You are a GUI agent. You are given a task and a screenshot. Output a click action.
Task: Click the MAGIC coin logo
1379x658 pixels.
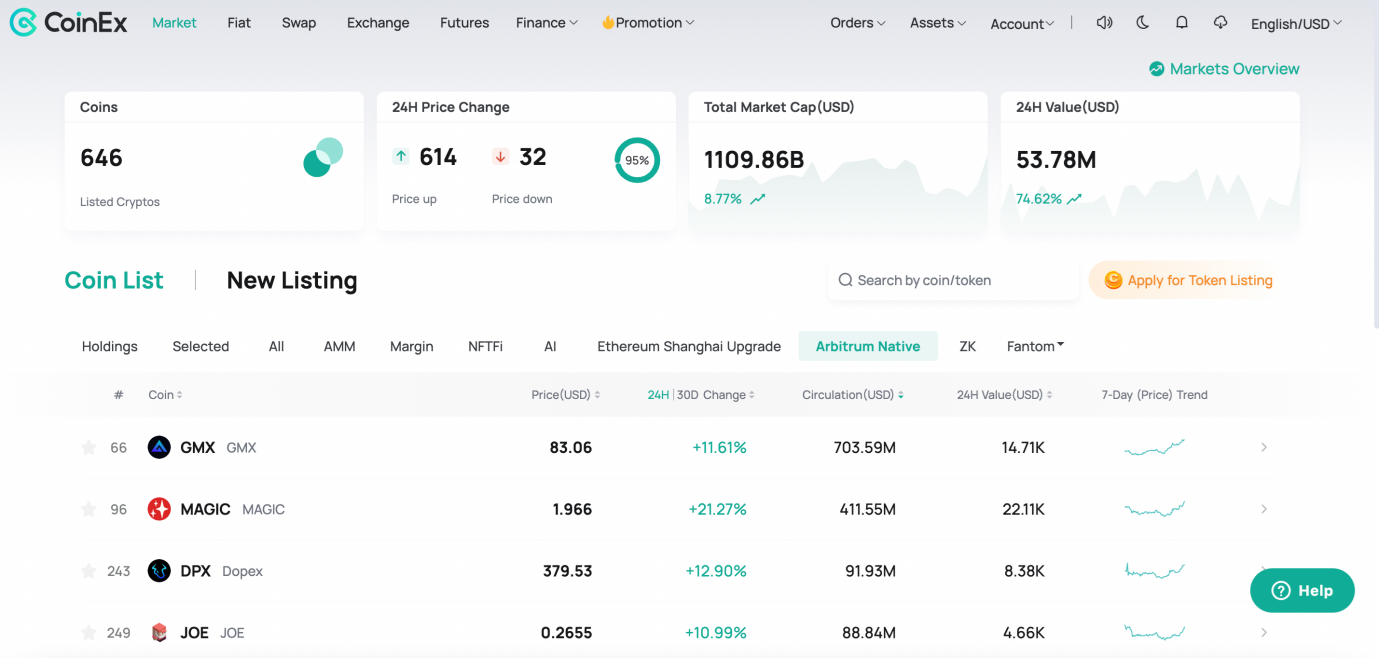[159, 509]
